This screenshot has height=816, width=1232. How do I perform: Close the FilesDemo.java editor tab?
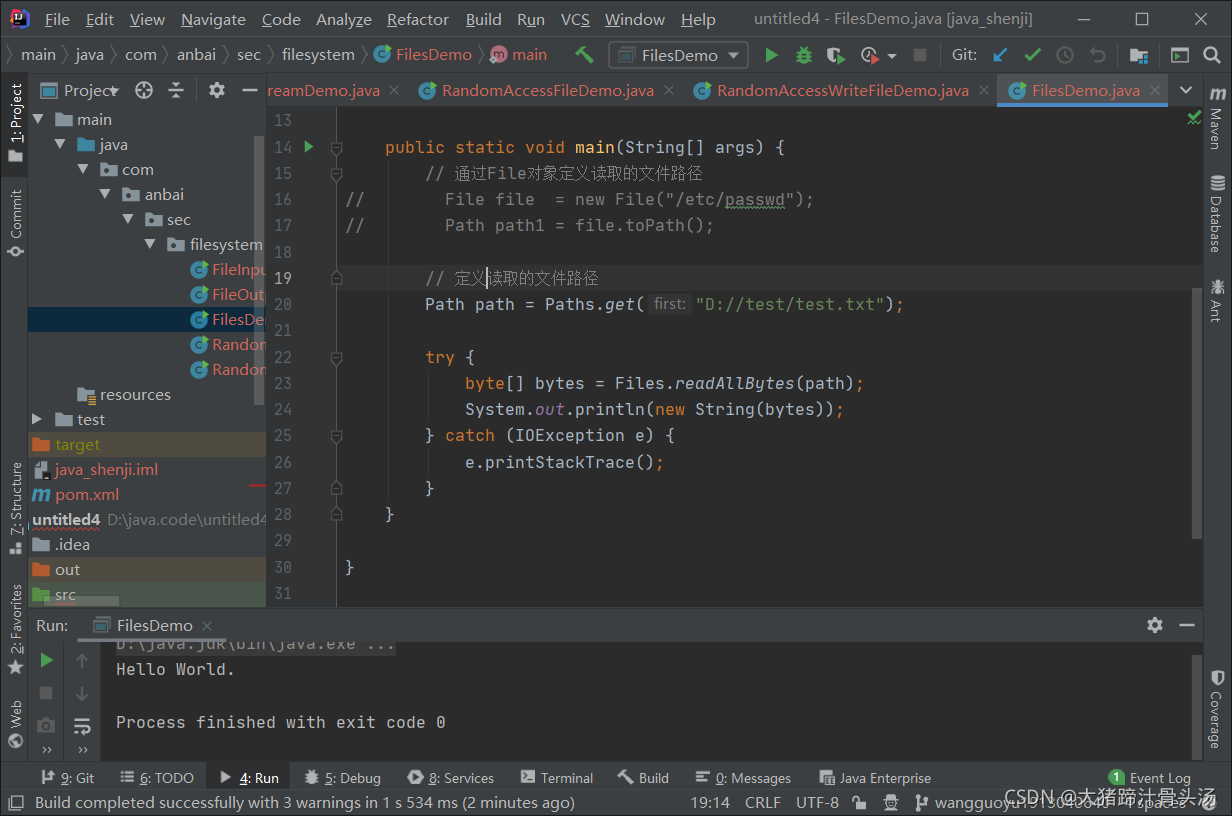pos(1157,90)
